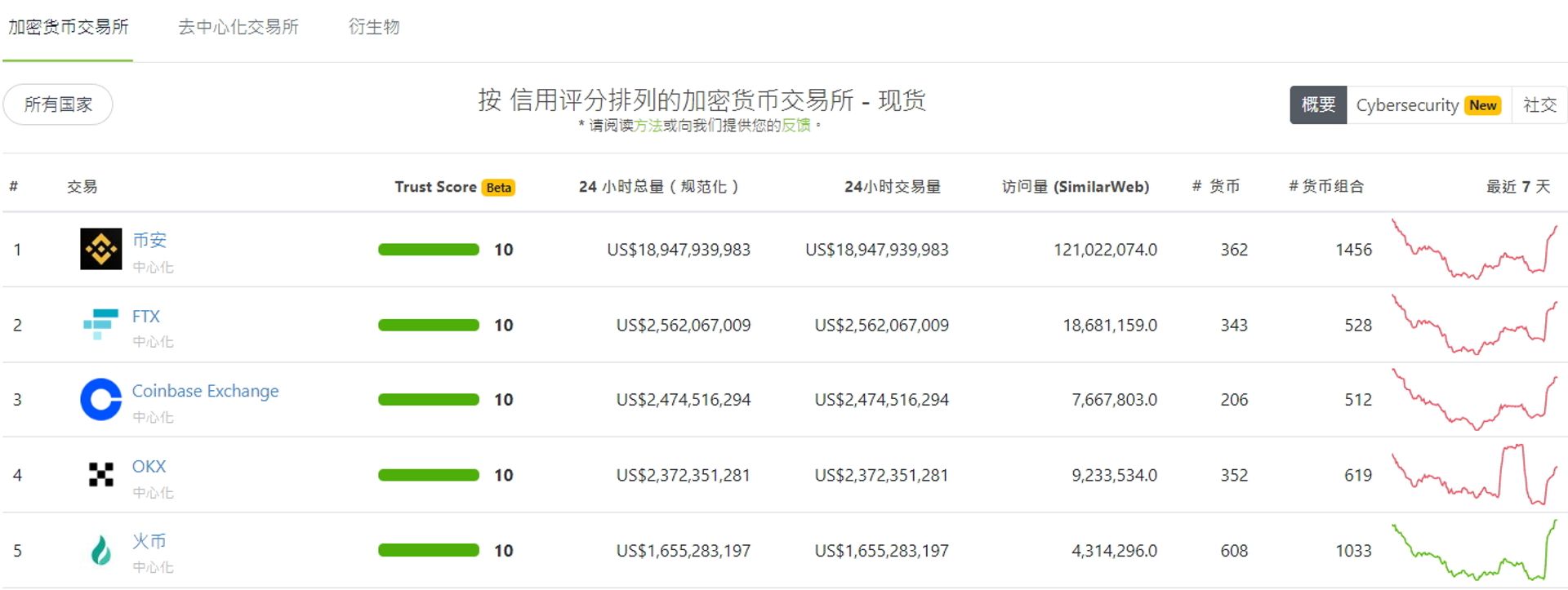The image size is (1568, 590).
Task: Open FTX exchange link
Action: 146,317
